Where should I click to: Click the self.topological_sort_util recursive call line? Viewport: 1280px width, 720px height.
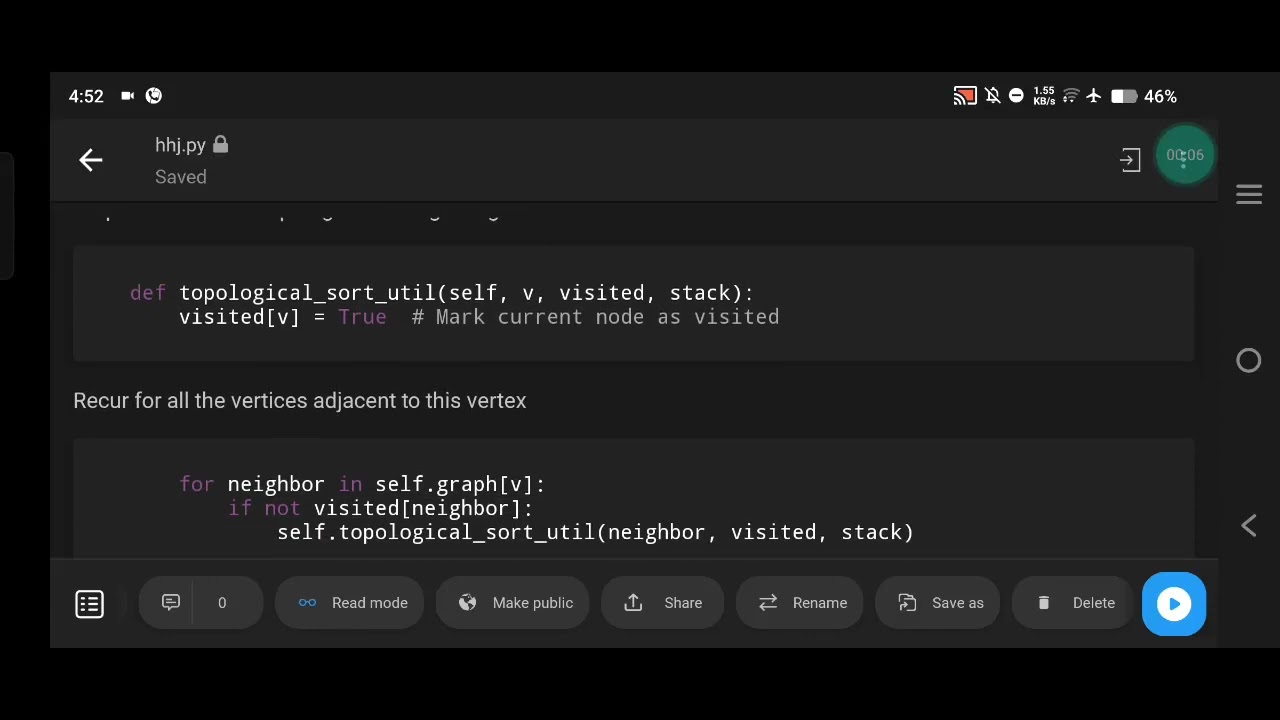(x=596, y=532)
